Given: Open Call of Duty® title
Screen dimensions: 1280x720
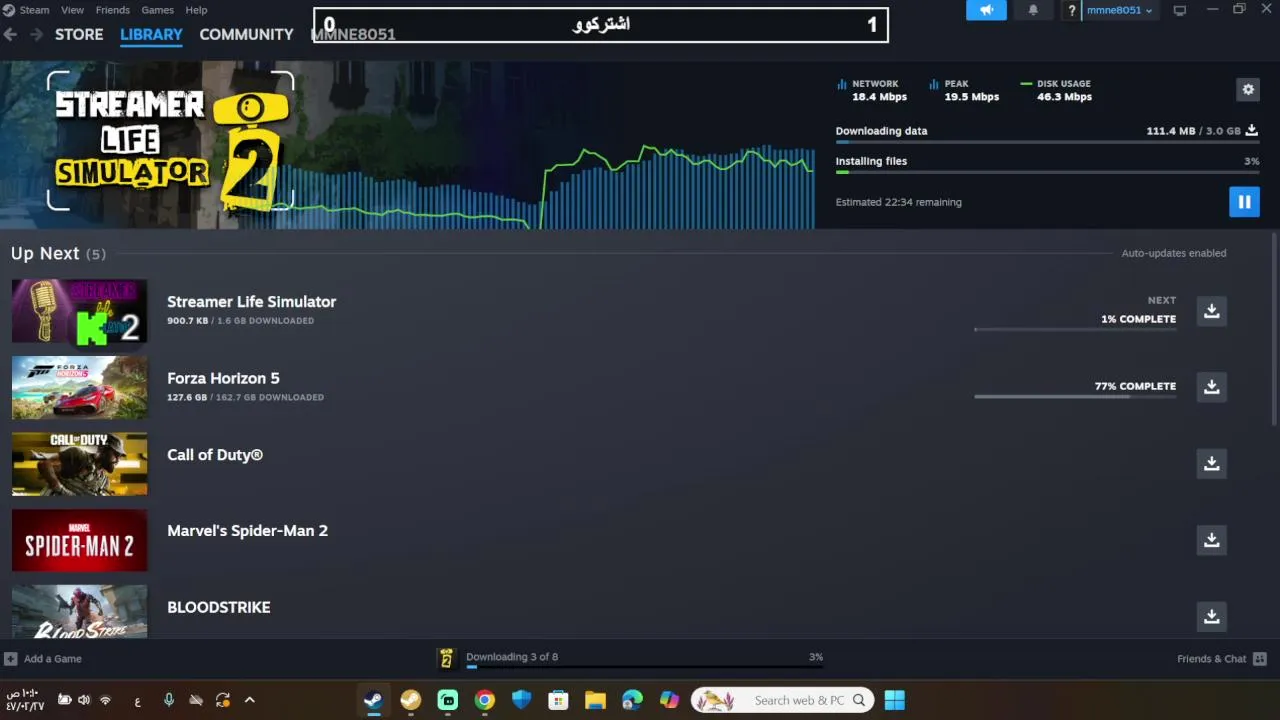Looking at the screenshot, I should click(215, 455).
